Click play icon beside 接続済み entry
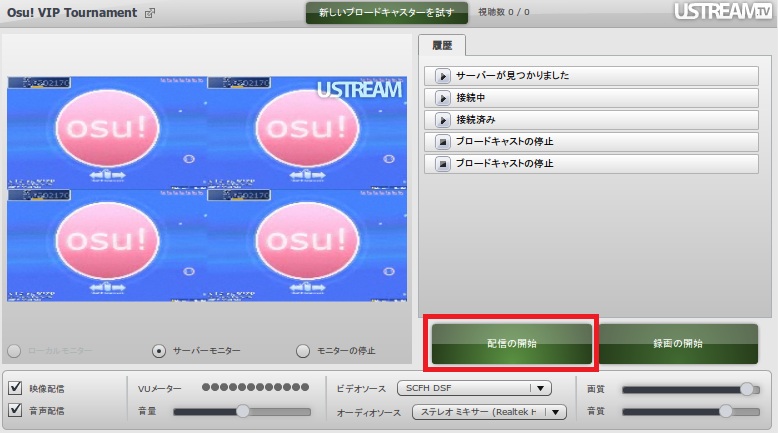This screenshot has height=433, width=778. point(443,120)
